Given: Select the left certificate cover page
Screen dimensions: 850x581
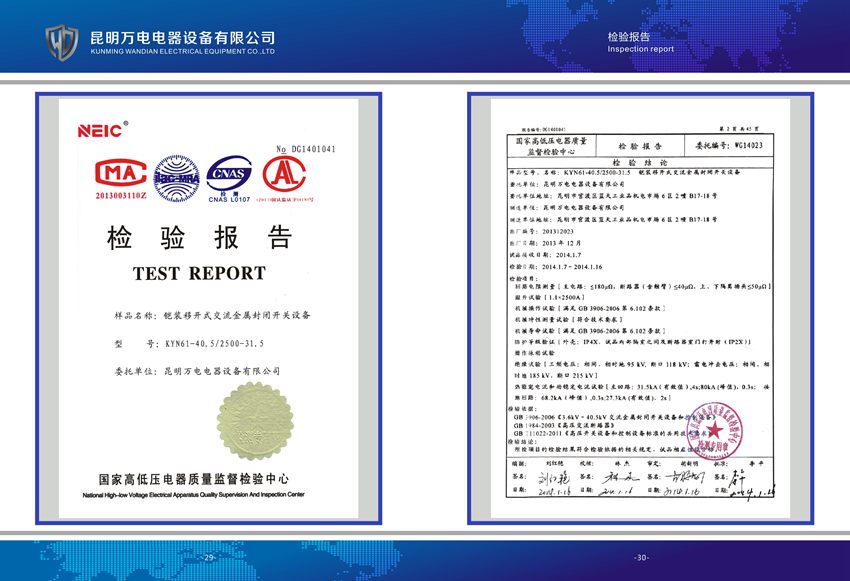Looking at the screenshot, I should point(208,308).
